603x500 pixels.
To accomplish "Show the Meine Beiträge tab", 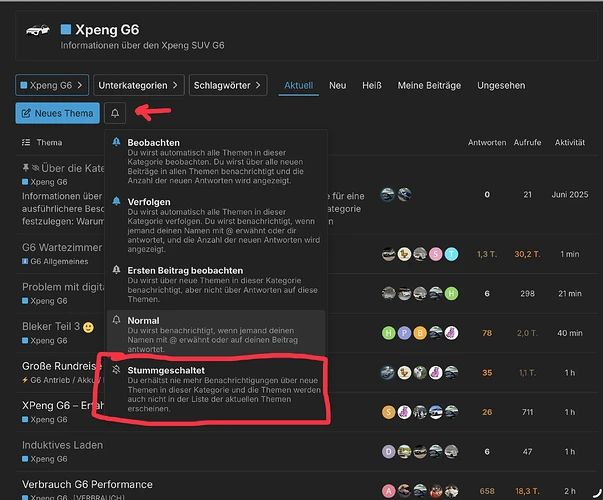I will [429, 85].
